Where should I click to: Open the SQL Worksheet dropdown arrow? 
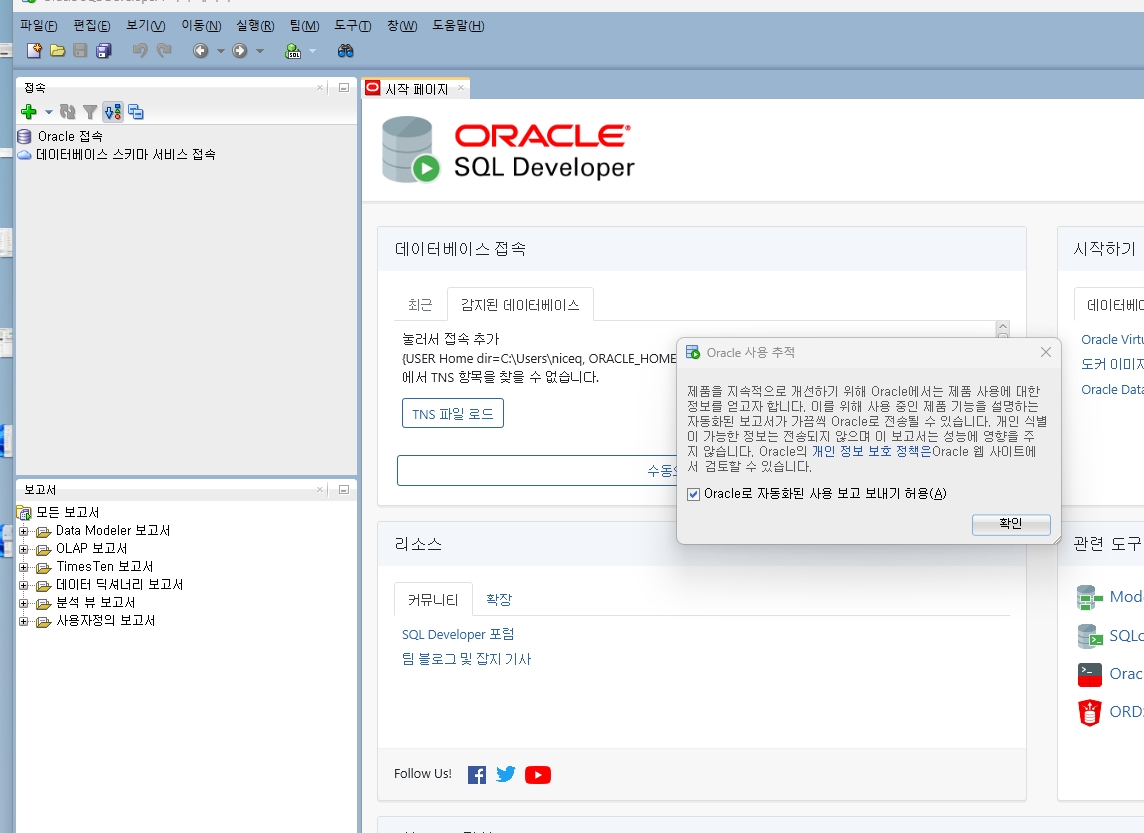click(x=312, y=51)
